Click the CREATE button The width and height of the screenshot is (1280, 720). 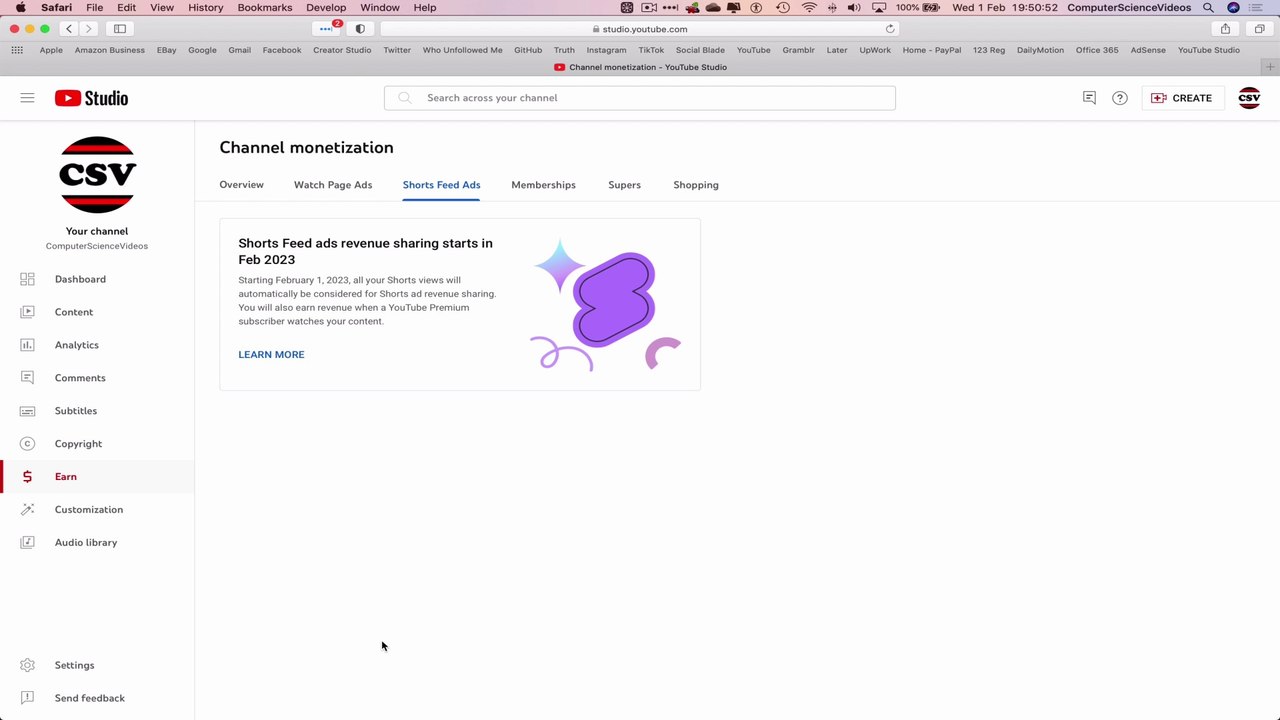[x=1182, y=98]
